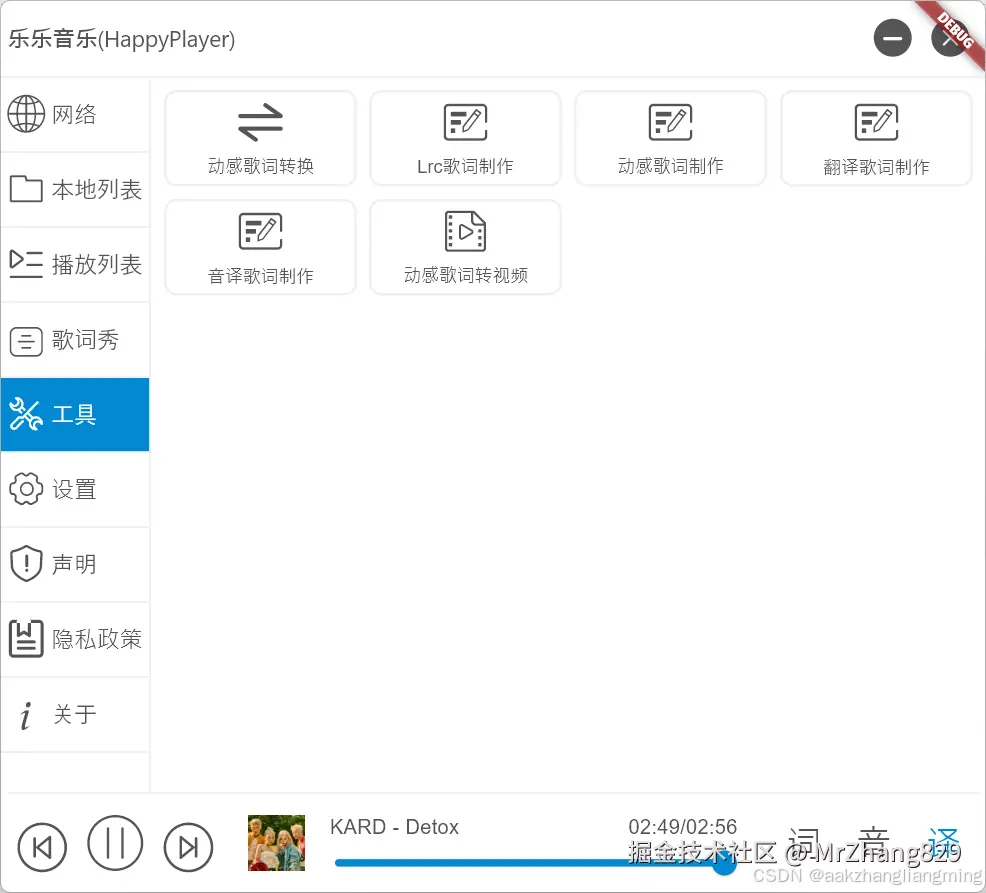
Task: Launch the 动感歌词转视频 video converter
Action: (x=465, y=247)
